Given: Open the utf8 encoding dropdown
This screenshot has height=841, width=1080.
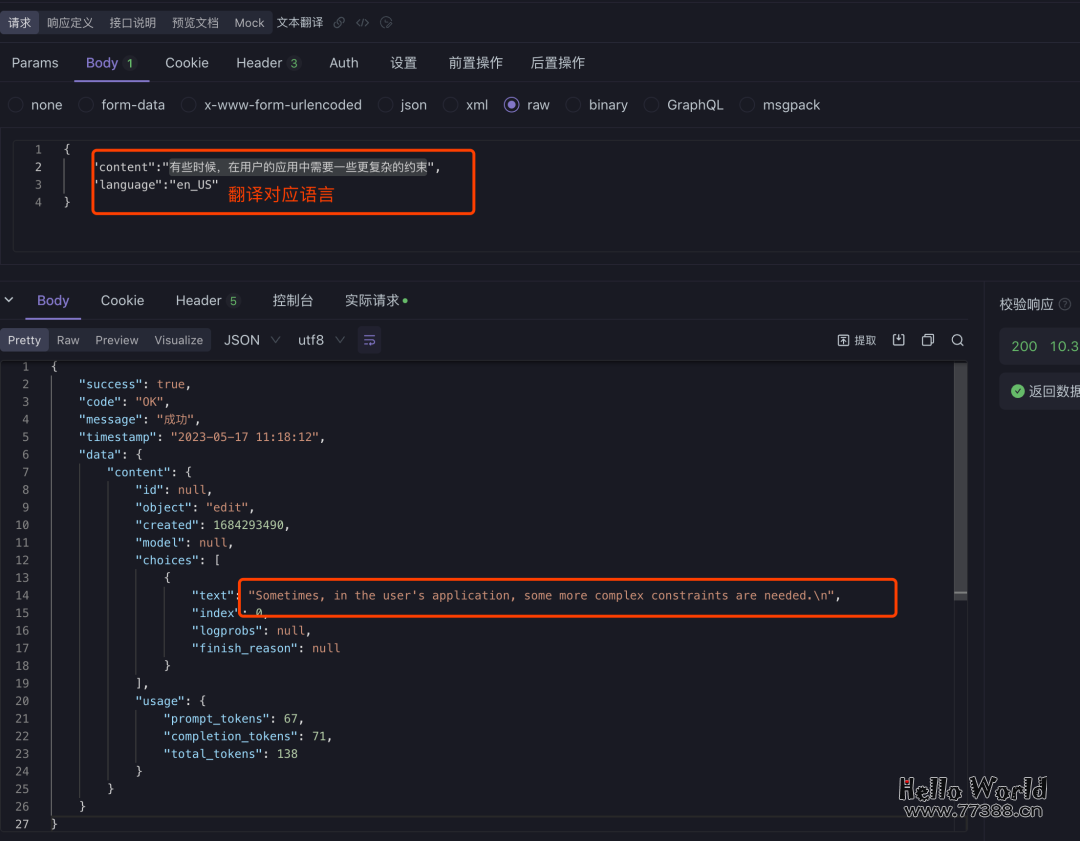Looking at the screenshot, I should click(316, 340).
